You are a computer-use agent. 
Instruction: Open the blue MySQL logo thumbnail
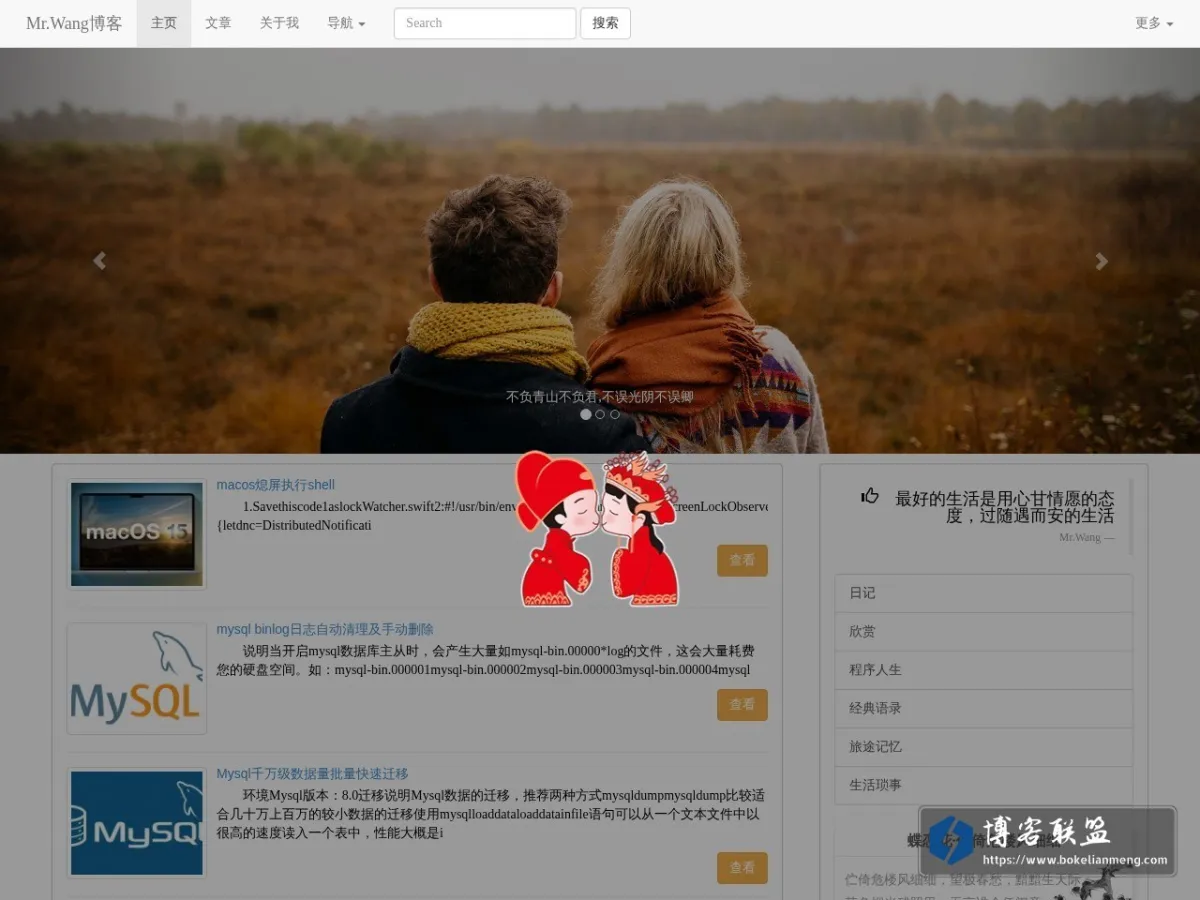click(137, 823)
